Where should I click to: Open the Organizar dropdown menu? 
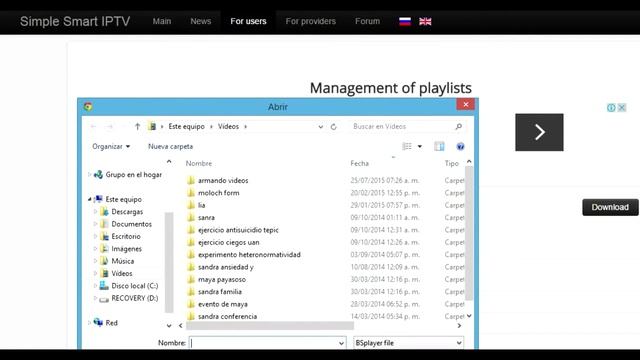coord(111,146)
